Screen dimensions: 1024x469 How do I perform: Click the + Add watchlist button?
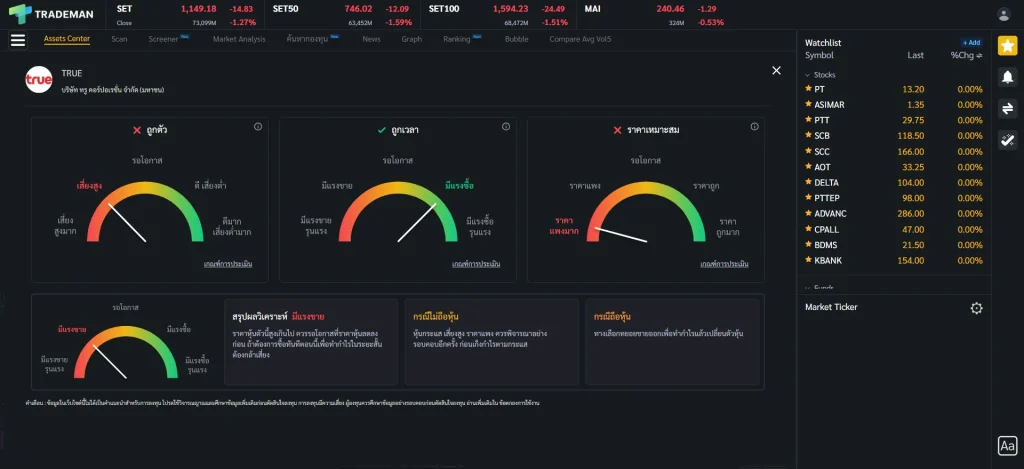pyautogui.click(x=971, y=43)
